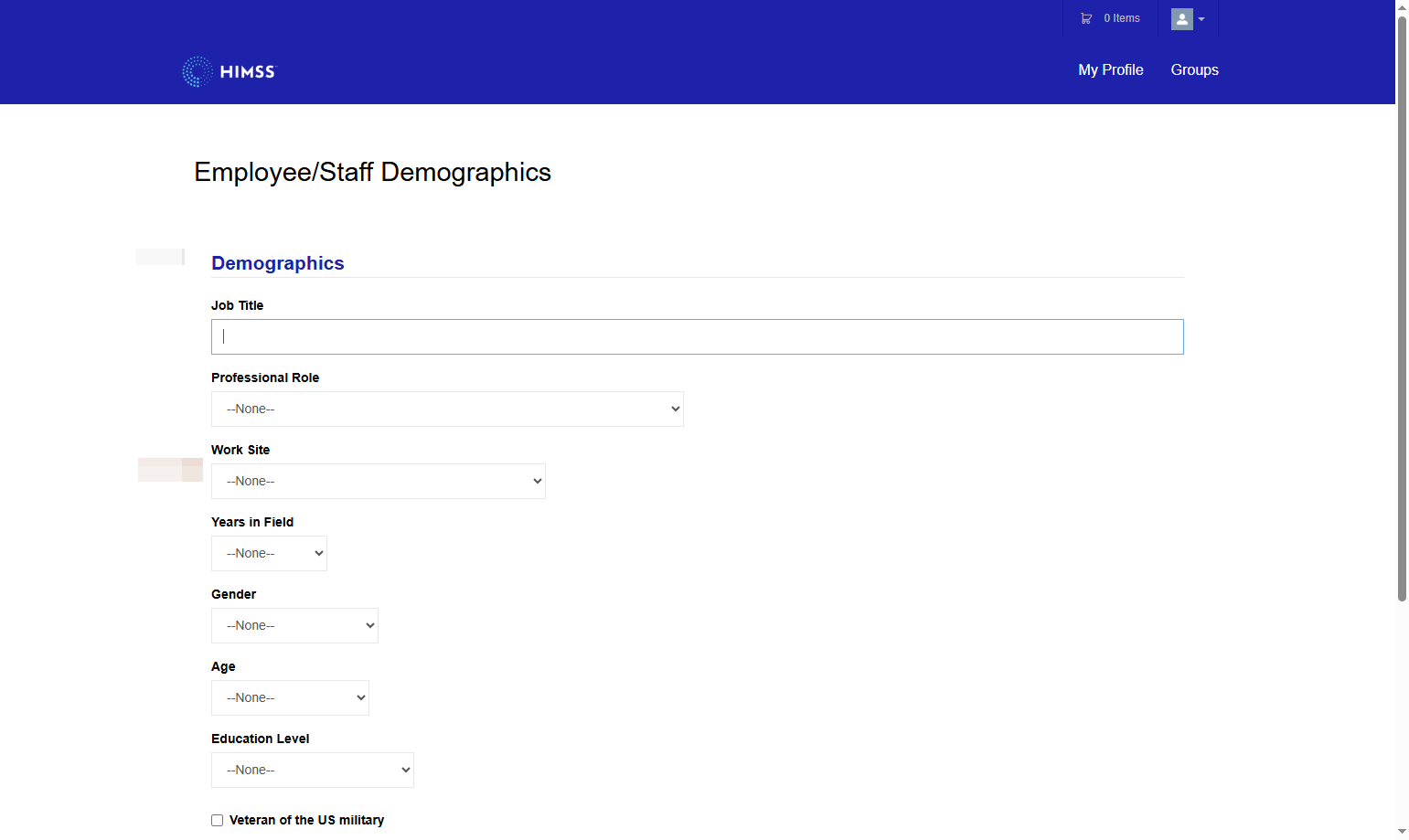Click the page vertical scrollbar thumb
This screenshot has width=1409, height=840.
pyautogui.click(x=1402, y=309)
